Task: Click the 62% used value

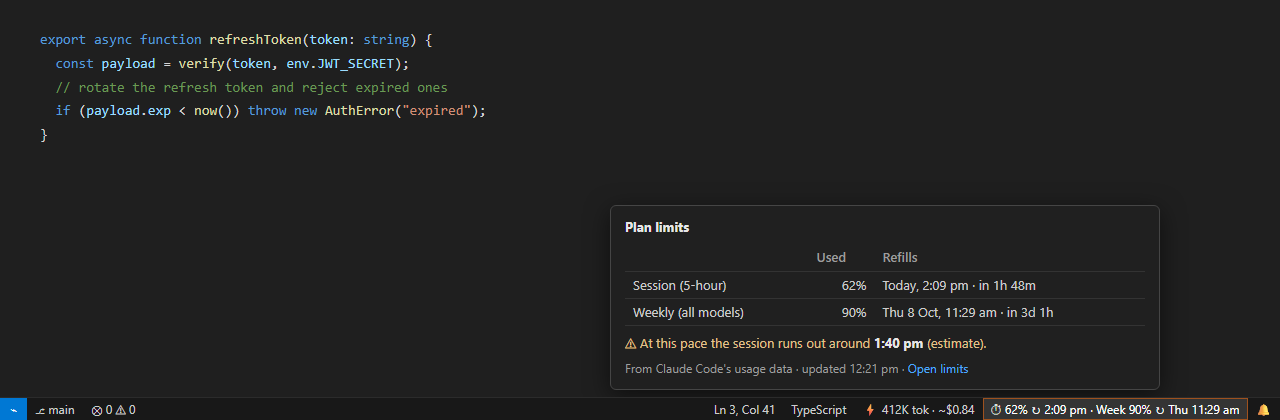Action: [x=854, y=285]
